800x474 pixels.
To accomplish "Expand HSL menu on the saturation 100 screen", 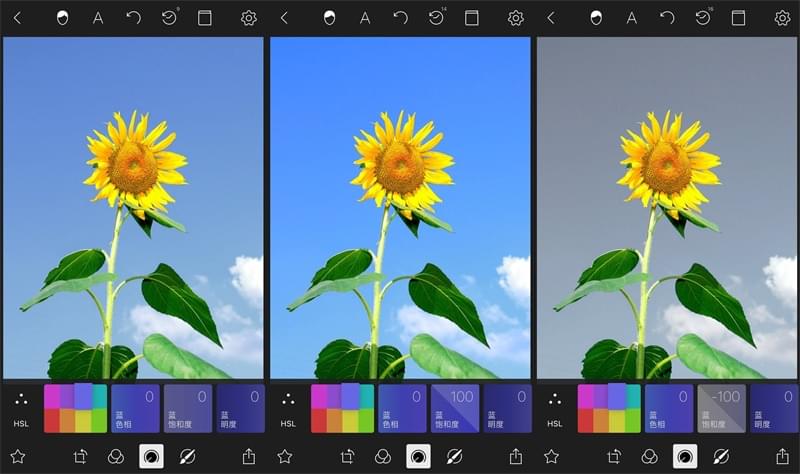I will pyautogui.click(x=288, y=408).
